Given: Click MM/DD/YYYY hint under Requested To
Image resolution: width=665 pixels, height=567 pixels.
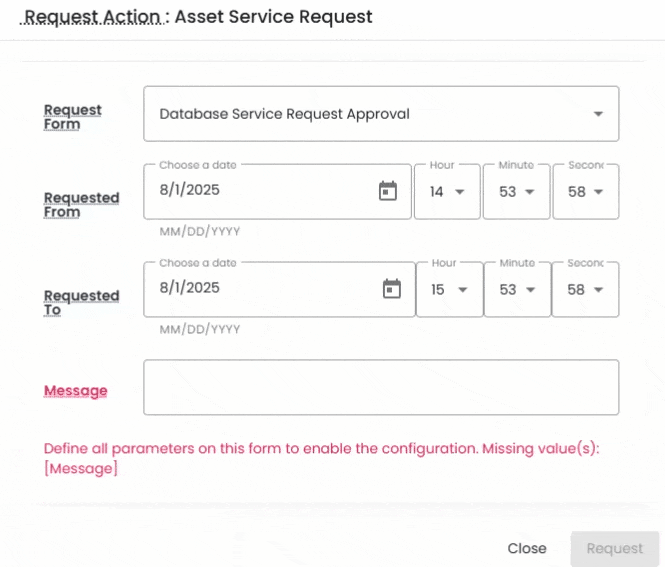Looking at the screenshot, I should 200,330.
